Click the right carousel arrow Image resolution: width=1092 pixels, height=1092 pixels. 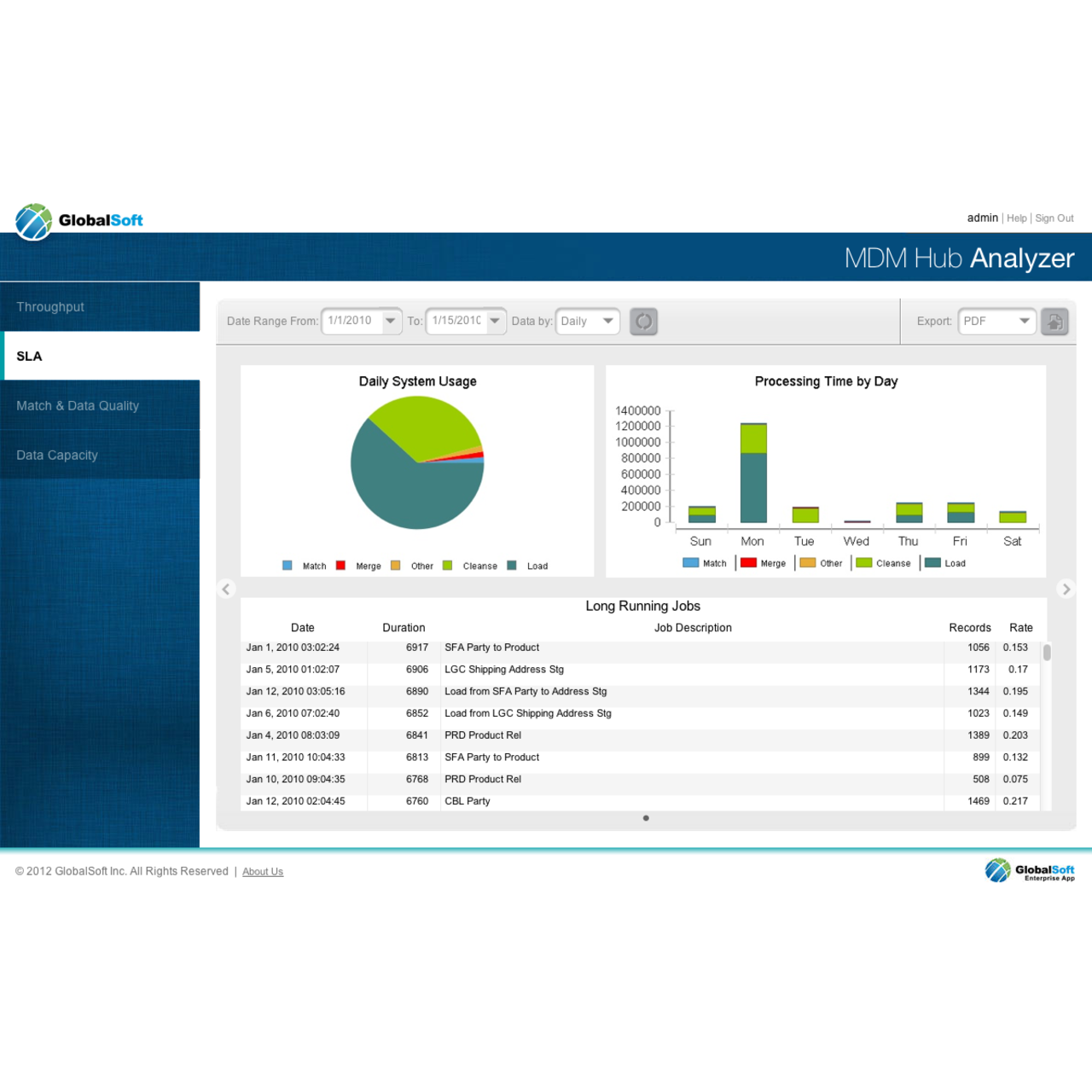[1066, 589]
